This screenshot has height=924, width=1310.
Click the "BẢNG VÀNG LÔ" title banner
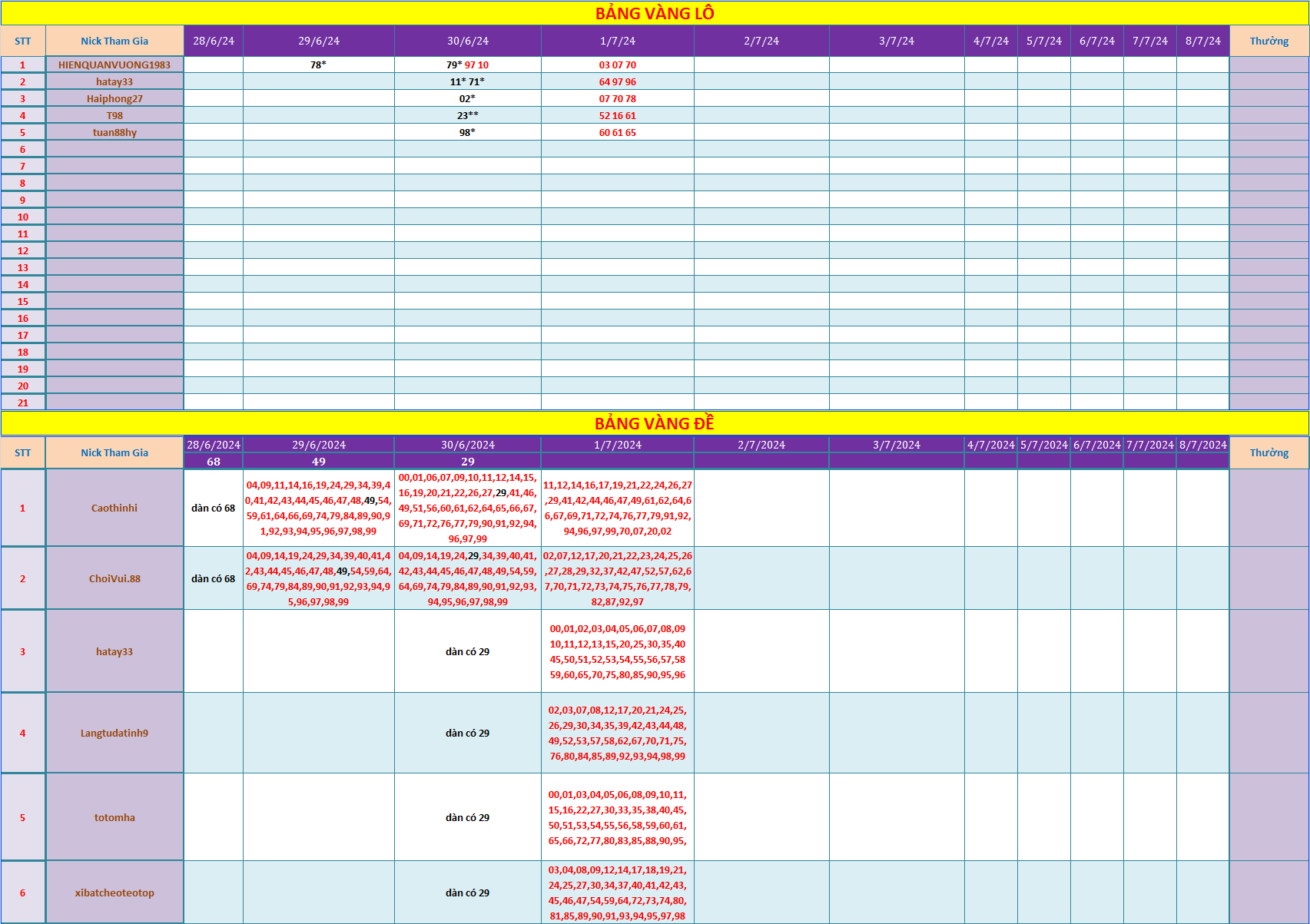tap(655, 13)
